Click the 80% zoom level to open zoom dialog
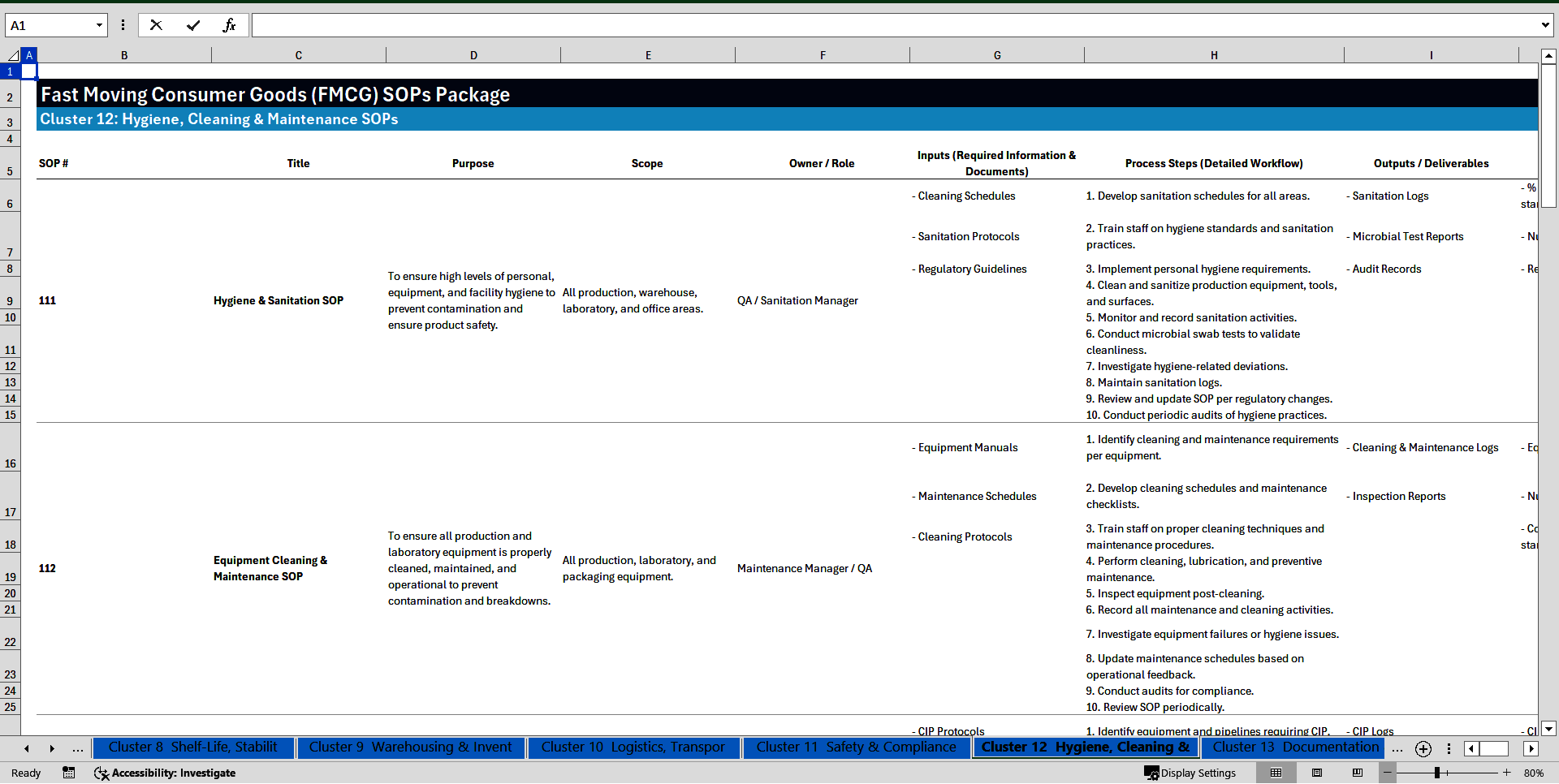 1535,773
